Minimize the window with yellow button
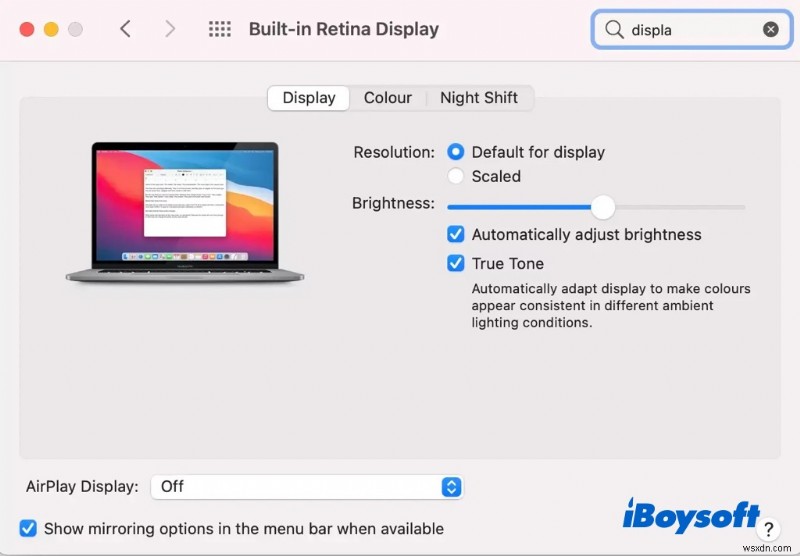The width and height of the screenshot is (800, 556). pos(51,29)
